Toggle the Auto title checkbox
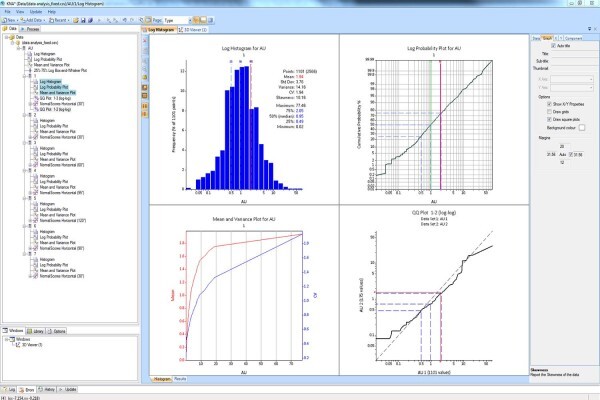Image resolution: width=600 pixels, height=400 pixels. pos(553,46)
